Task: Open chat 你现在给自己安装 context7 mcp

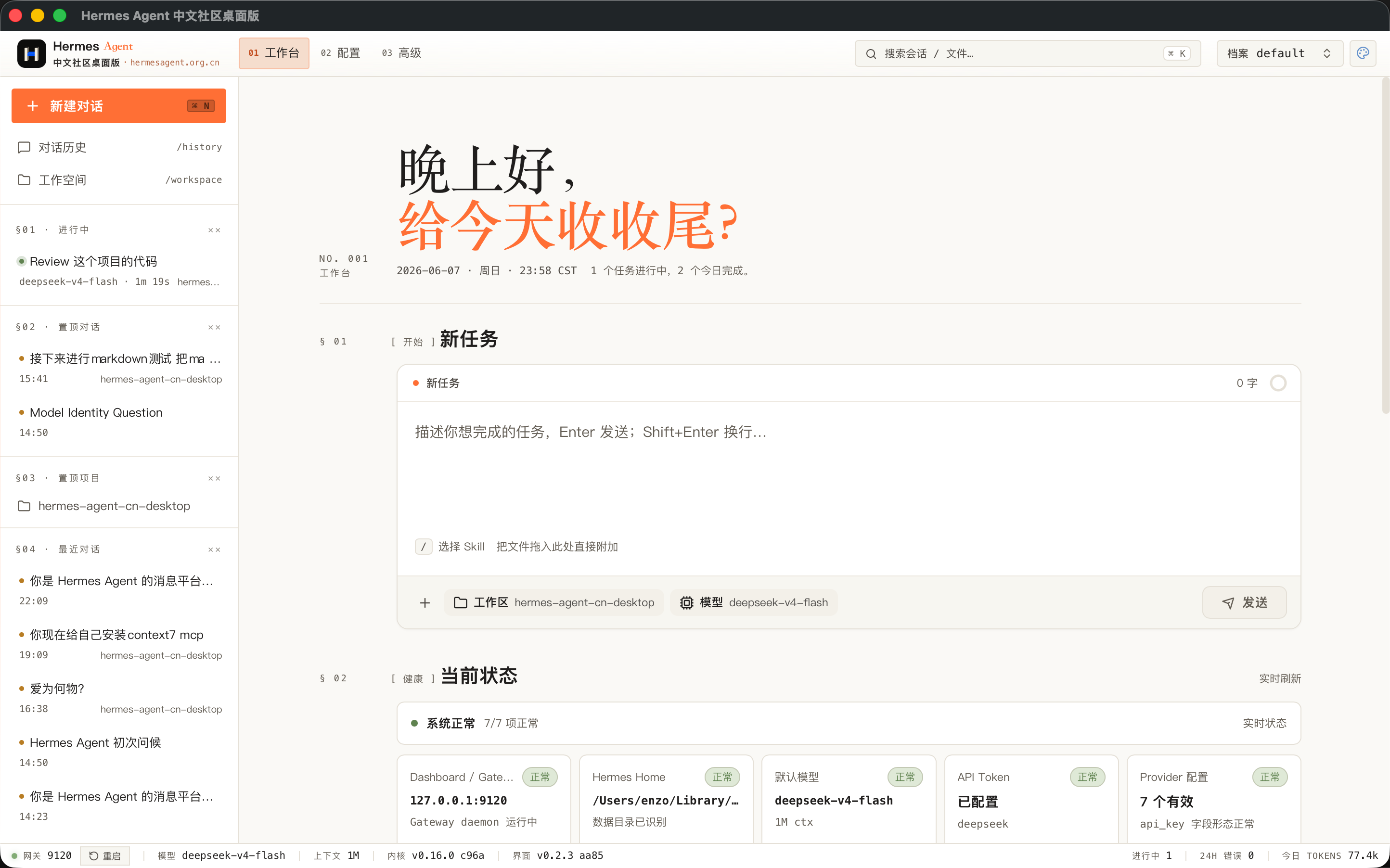Action: click(119, 644)
